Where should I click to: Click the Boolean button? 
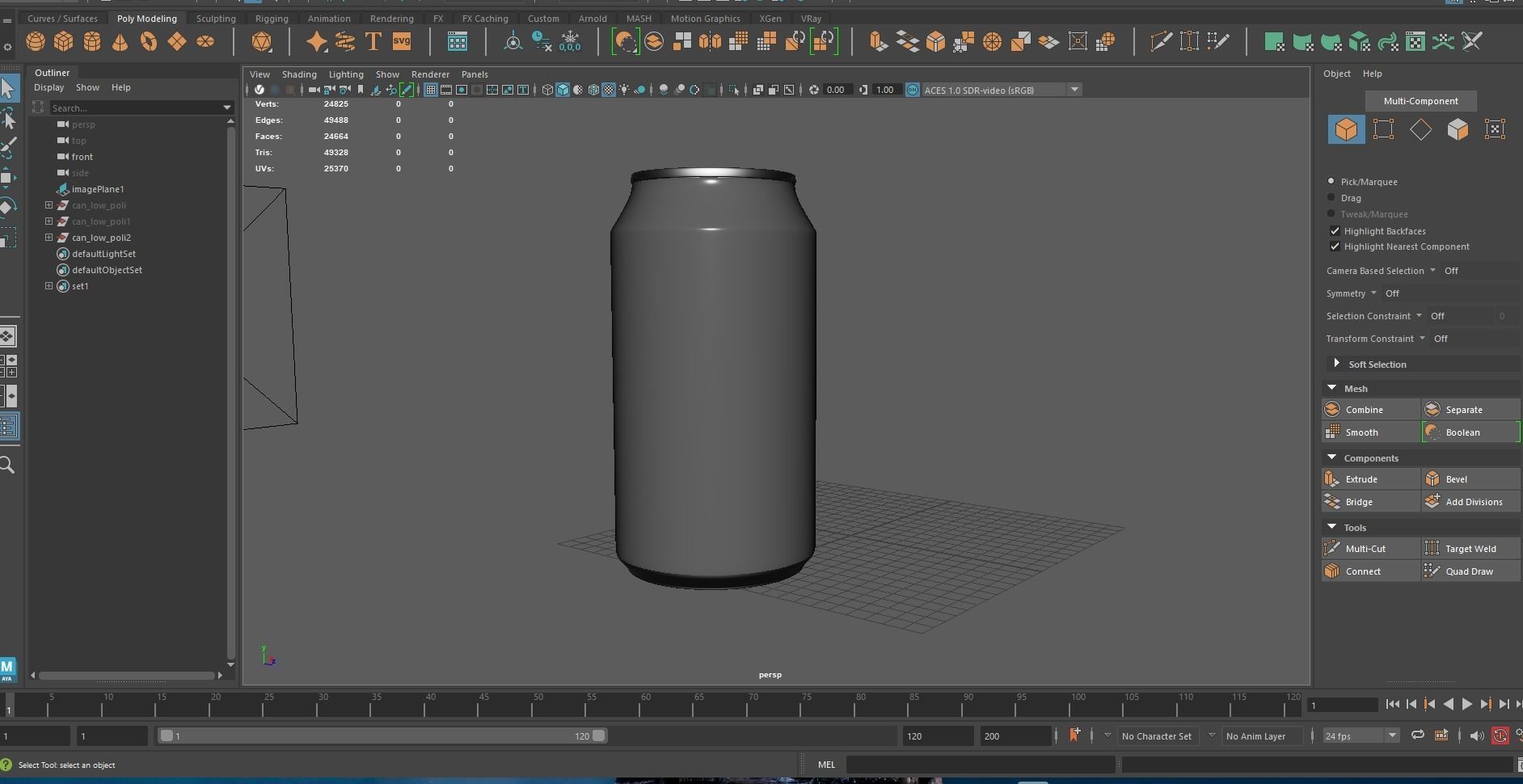point(1471,432)
